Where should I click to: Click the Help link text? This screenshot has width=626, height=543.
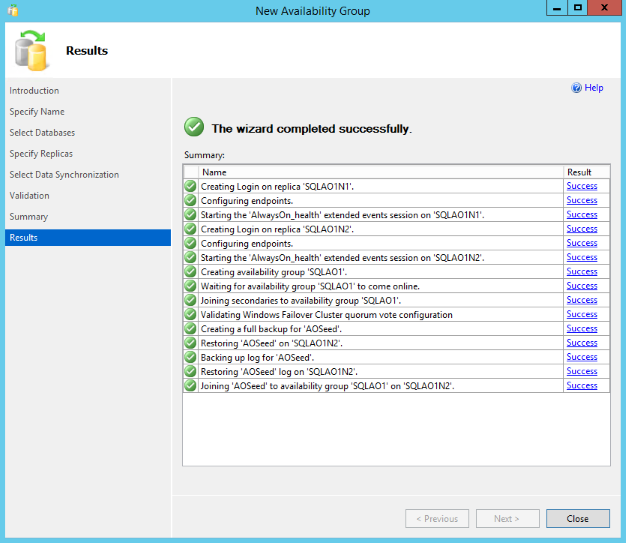coord(594,88)
